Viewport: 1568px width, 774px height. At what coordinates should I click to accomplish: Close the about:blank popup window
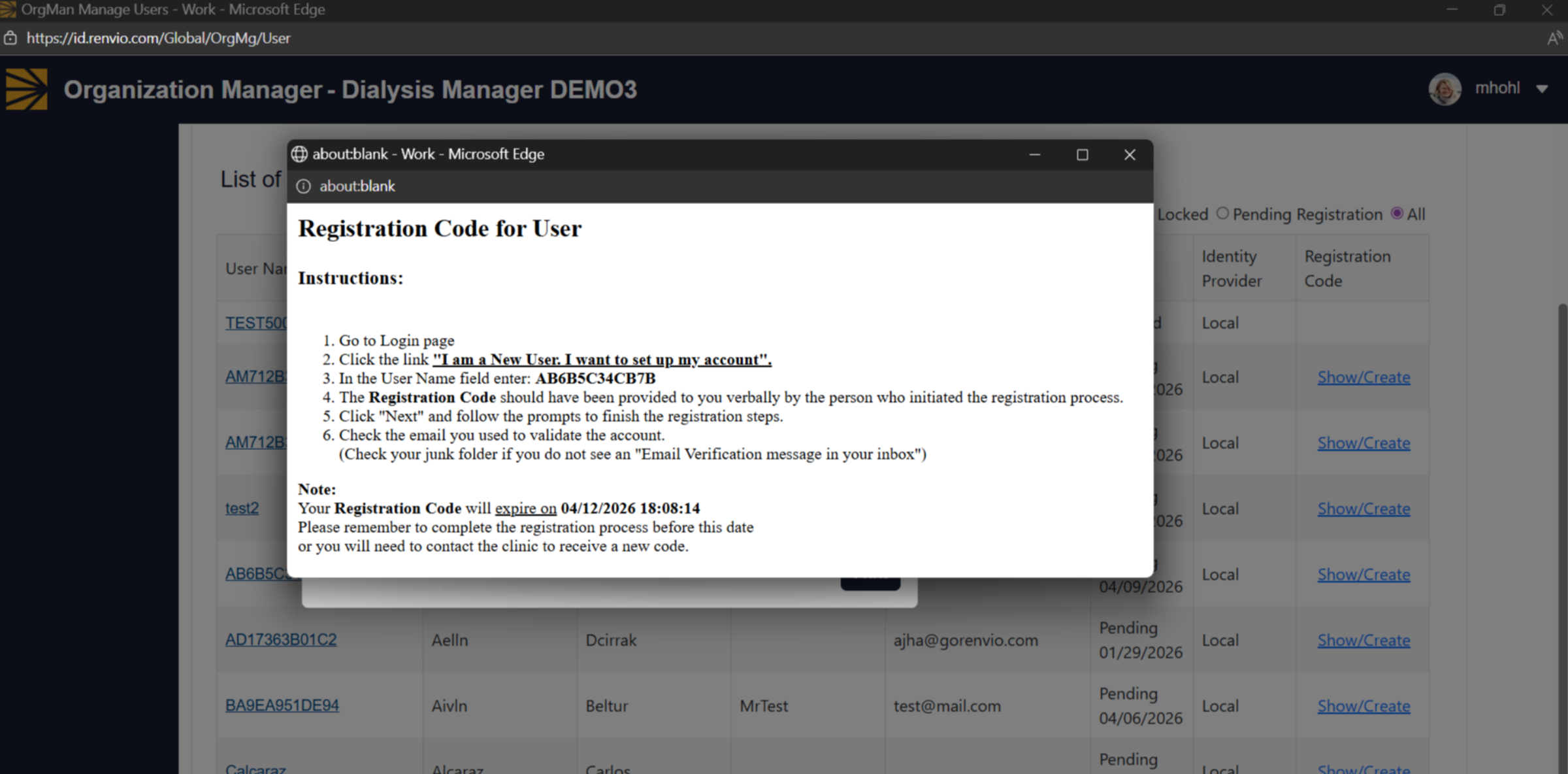click(1130, 155)
